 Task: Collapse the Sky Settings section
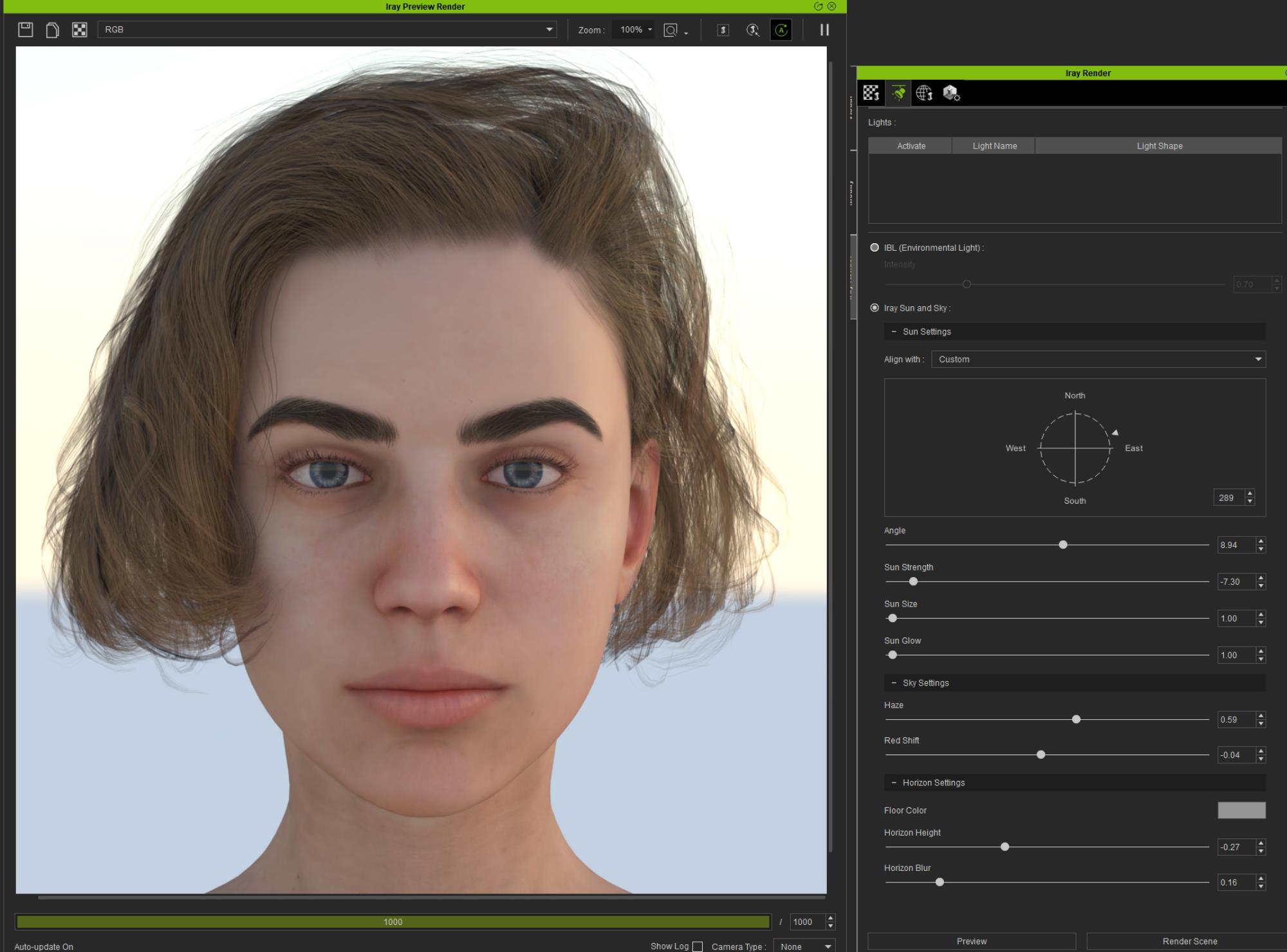[894, 682]
